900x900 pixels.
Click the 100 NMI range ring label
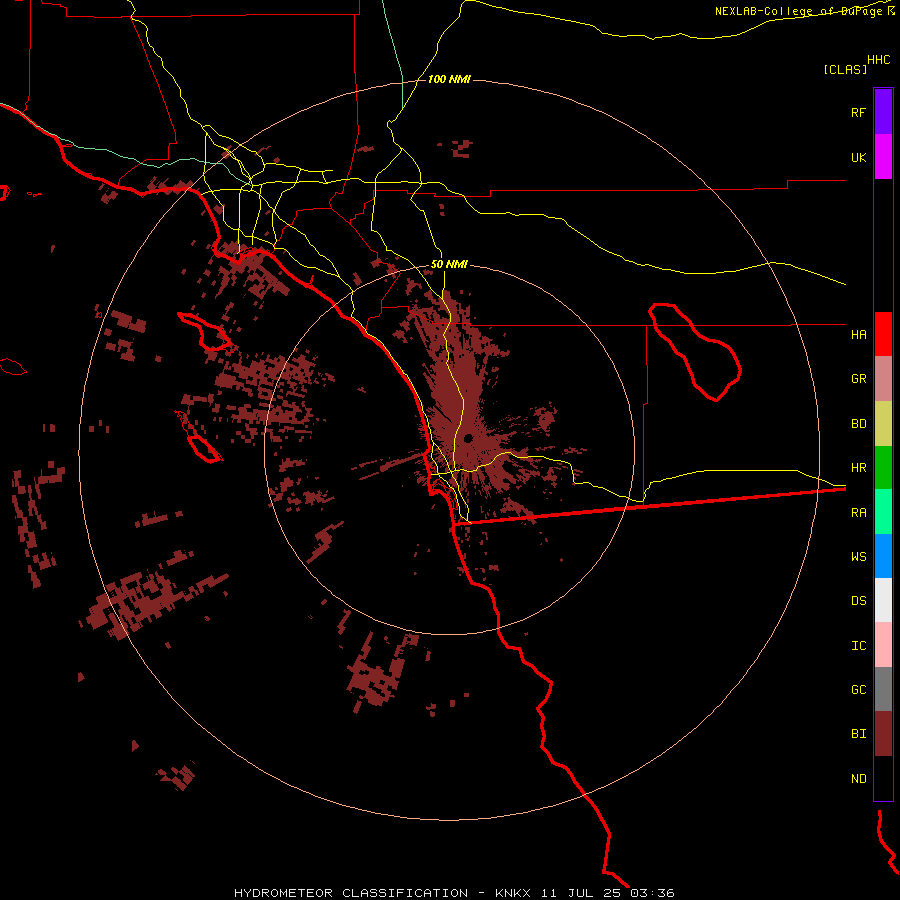point(449,79)
